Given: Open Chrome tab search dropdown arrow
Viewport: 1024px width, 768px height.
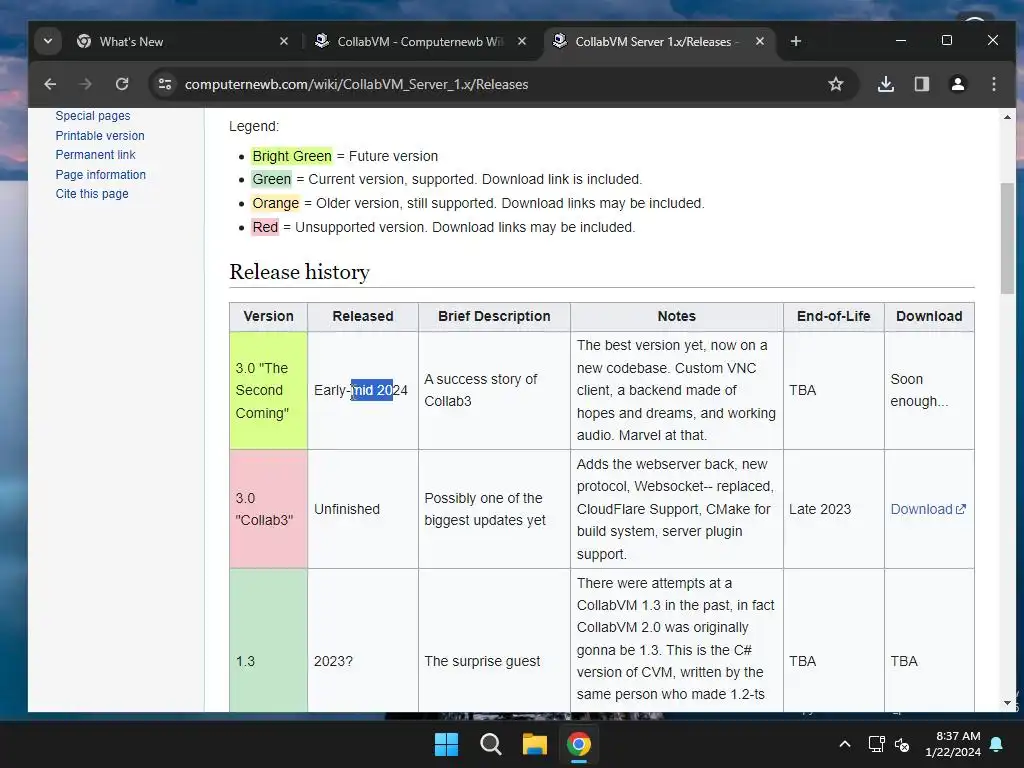Looking at the screenshot, I should point(48,41).
